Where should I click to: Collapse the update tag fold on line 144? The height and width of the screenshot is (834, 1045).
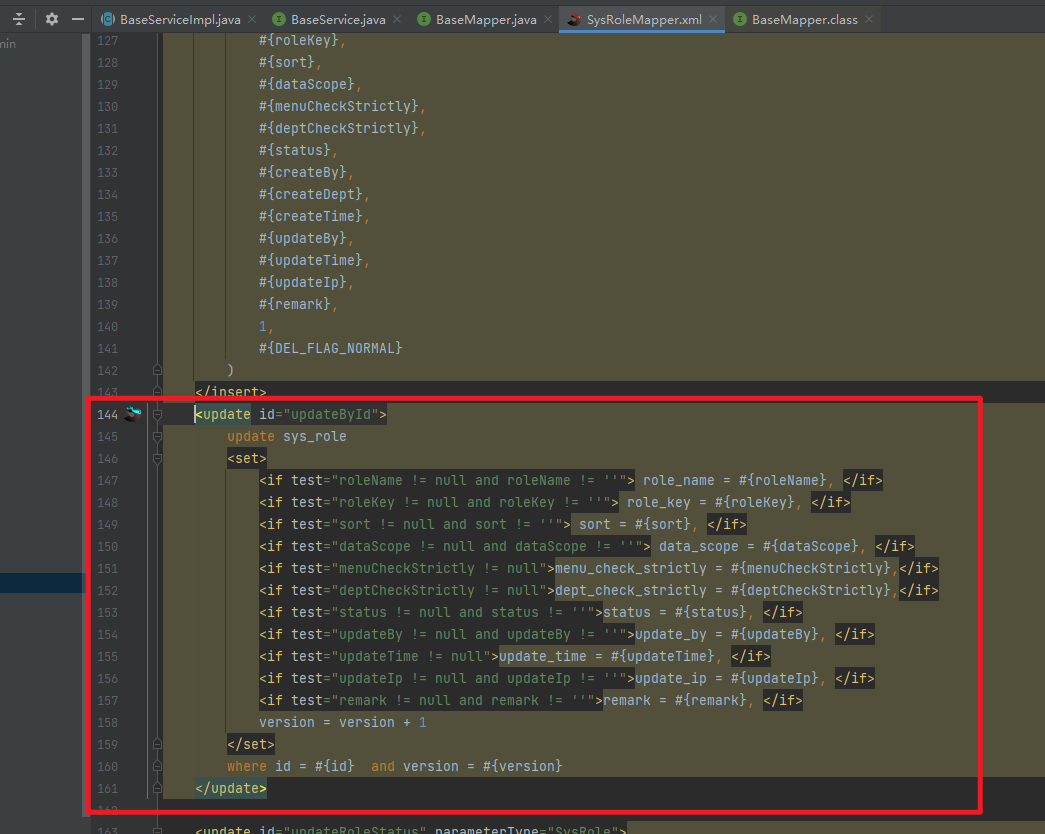coord(157,414)
